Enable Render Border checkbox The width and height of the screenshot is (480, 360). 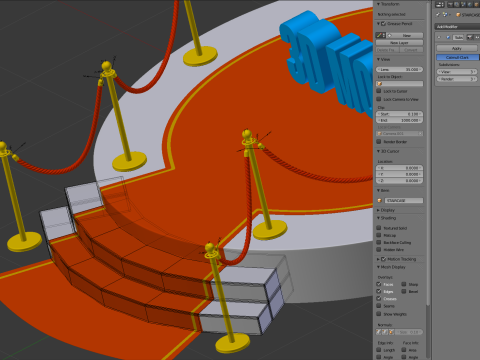(379, 142)
